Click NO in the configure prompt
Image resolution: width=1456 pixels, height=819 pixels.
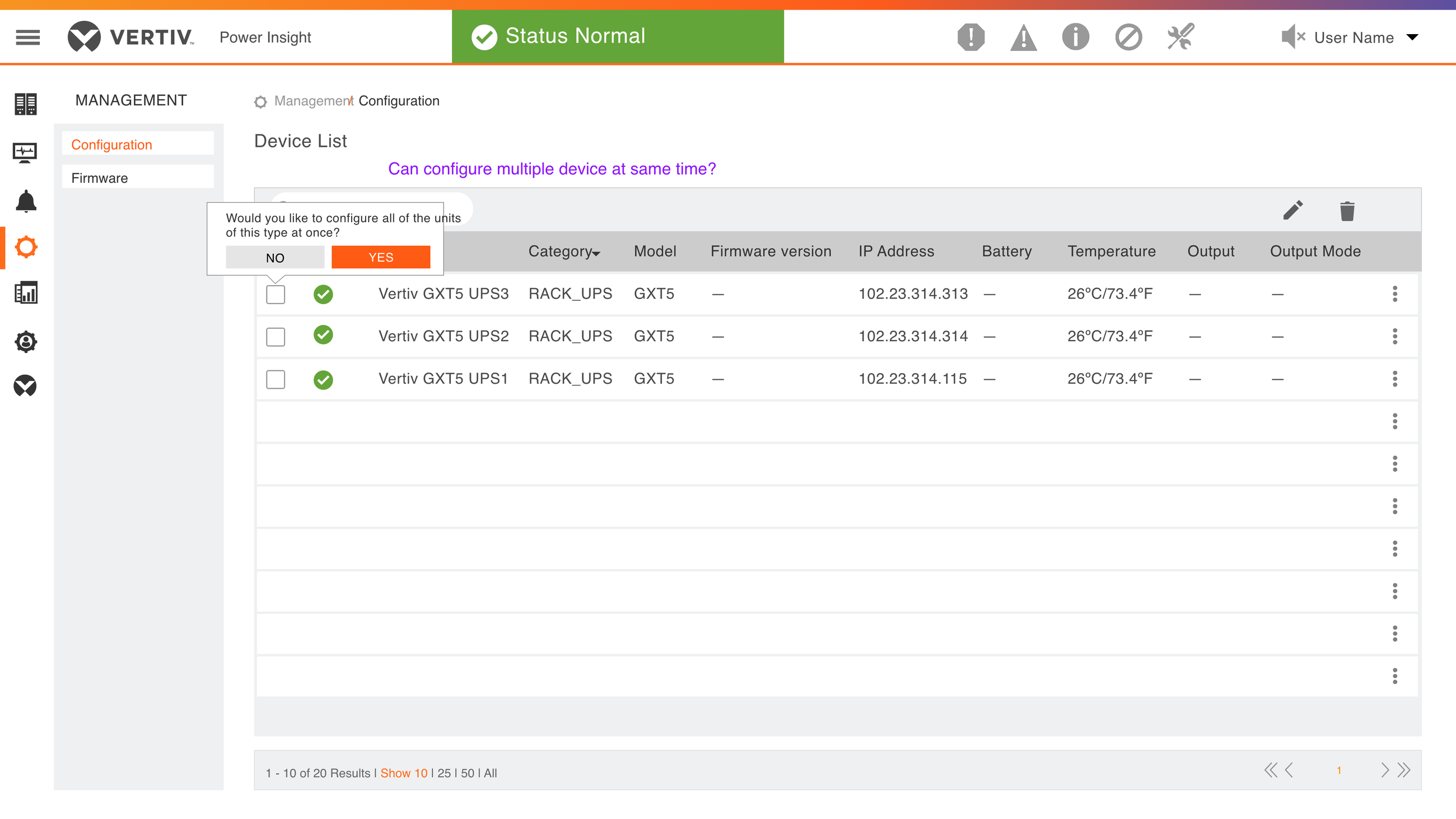pyautogui.click(x=276, y=258)
